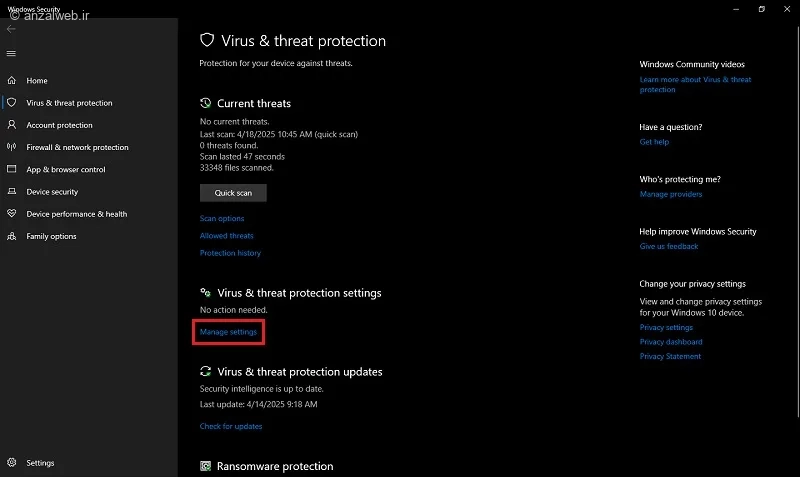Select Virus & threat protection sidebar item
800x477 pixels.
(69, 103)
